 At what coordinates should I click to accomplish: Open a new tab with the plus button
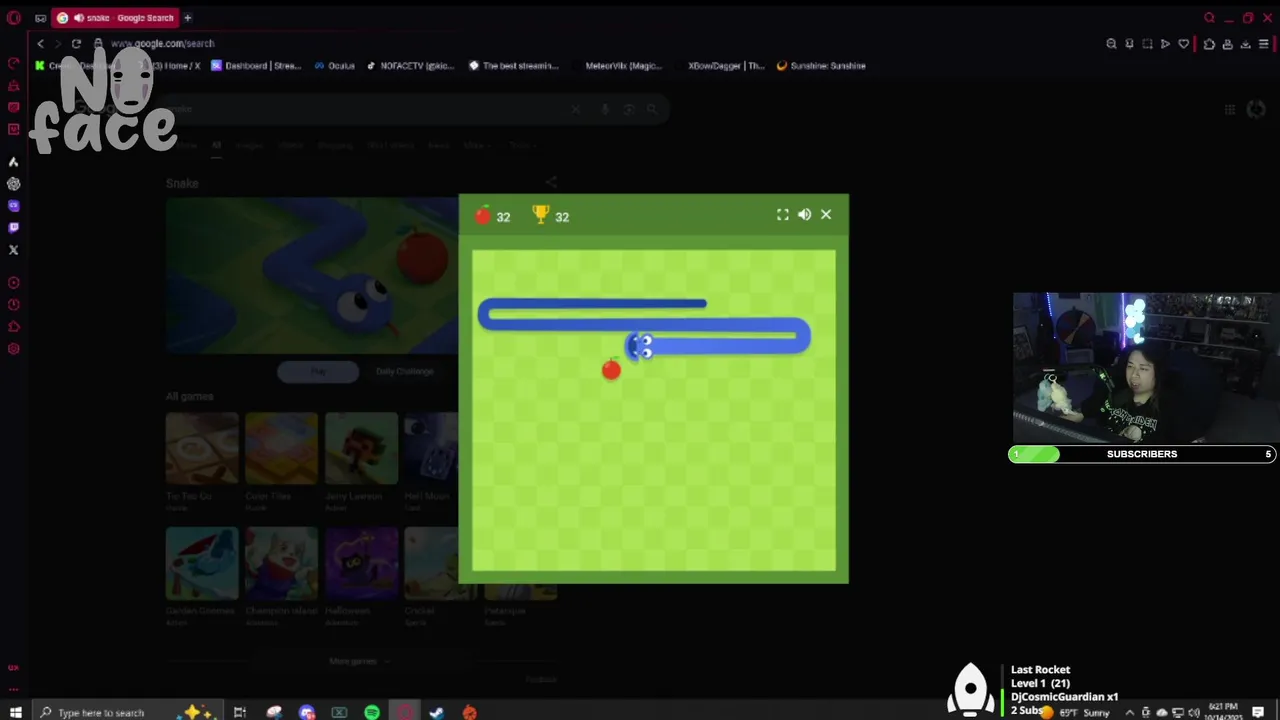pyautogui.click(x=187, y=18)
